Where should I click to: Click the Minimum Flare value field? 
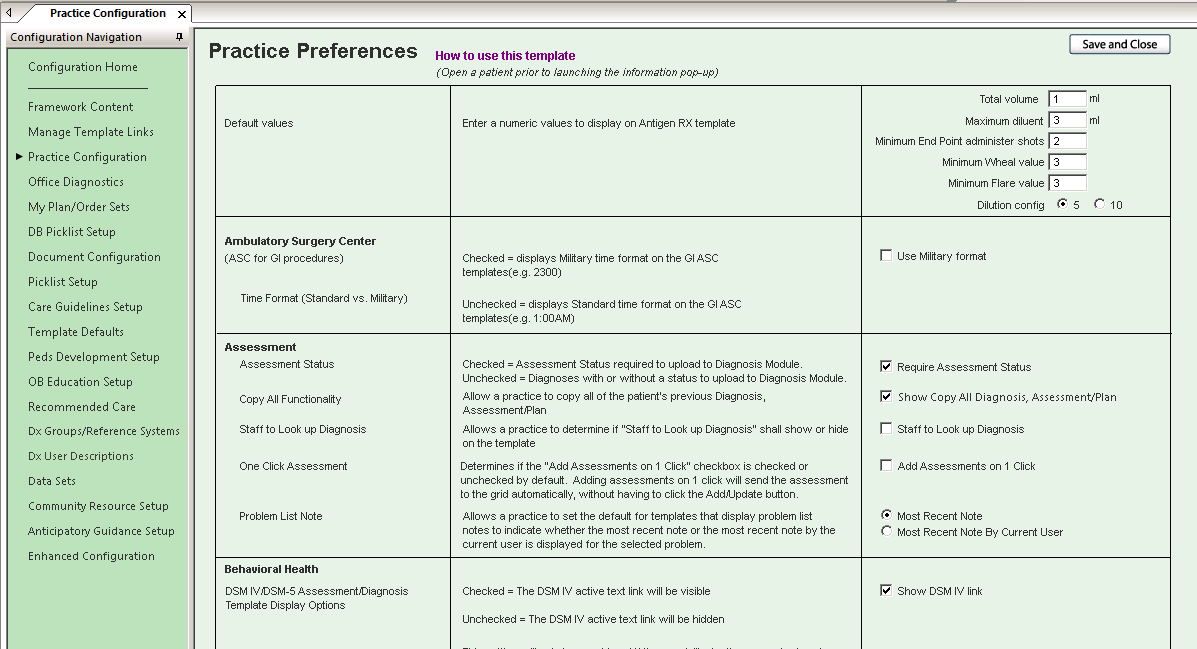pyautogui.click(x=1067, y=183)
